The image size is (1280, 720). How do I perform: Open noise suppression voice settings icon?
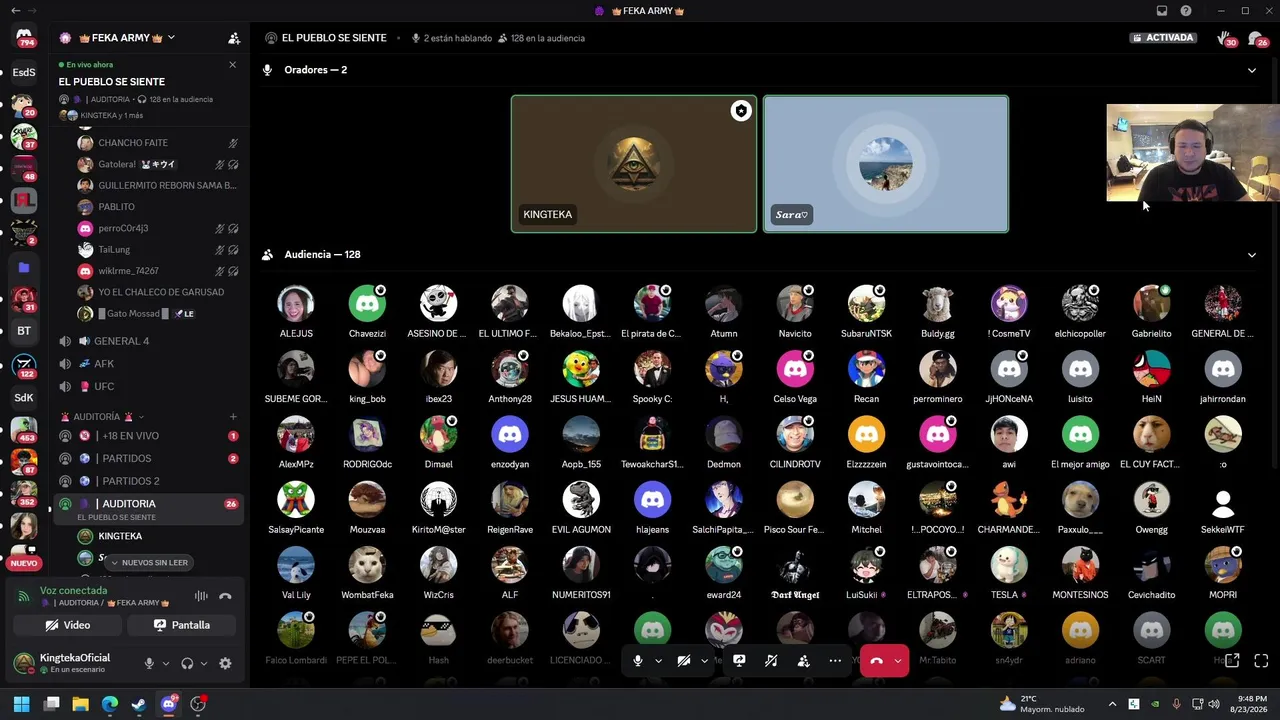(201, 596)
